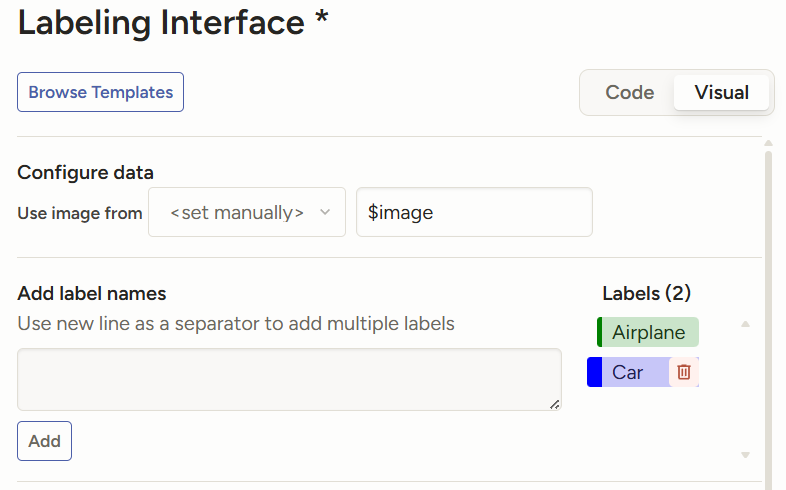Click the Labels (2) header
The width and height of the screenshot is (786, 490).
[x=647, y=293]
